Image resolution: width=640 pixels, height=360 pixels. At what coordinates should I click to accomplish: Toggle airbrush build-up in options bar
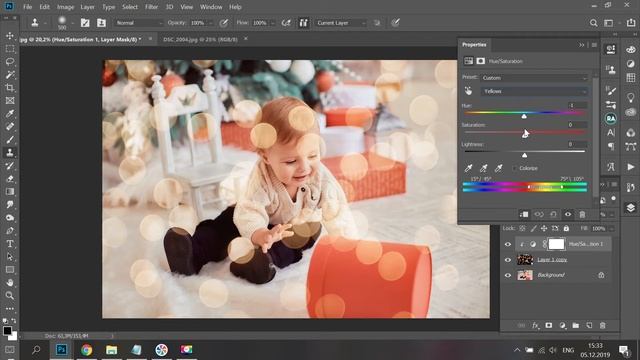point(286,23)
